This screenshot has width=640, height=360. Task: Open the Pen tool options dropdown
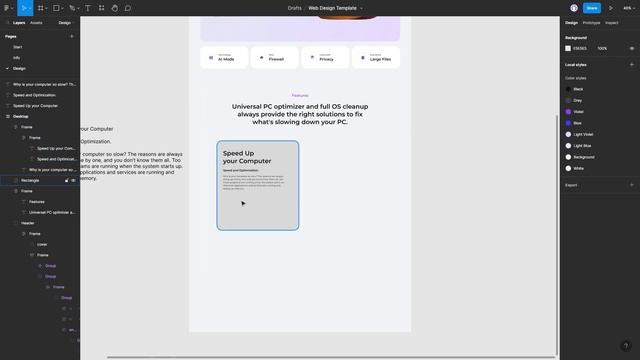point(78,8)
